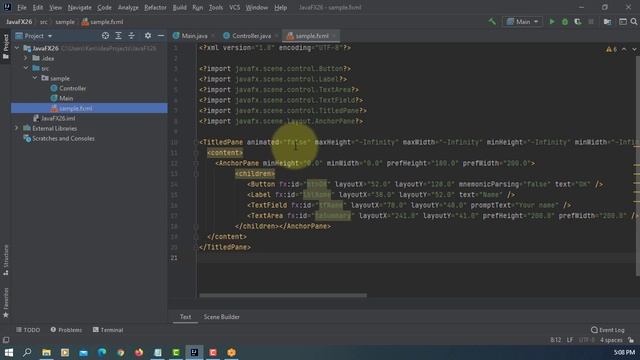
Task: Open the TODO tool window
Action: coord(28,330)
